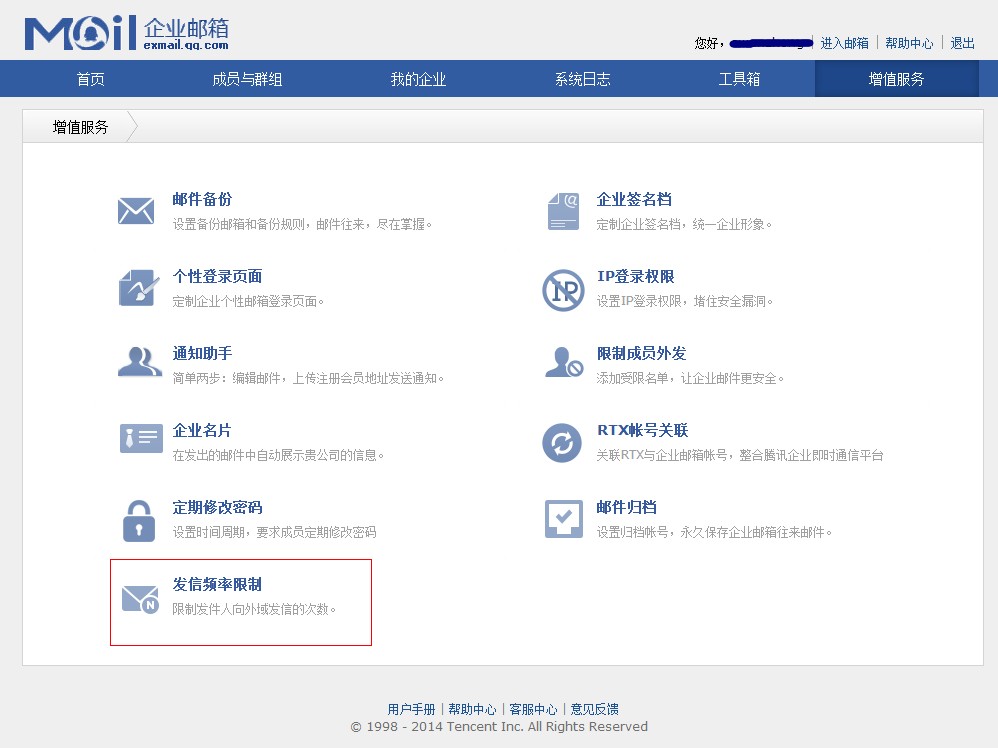Open the 工具箱 navigation tab

[x=740, y=79]
